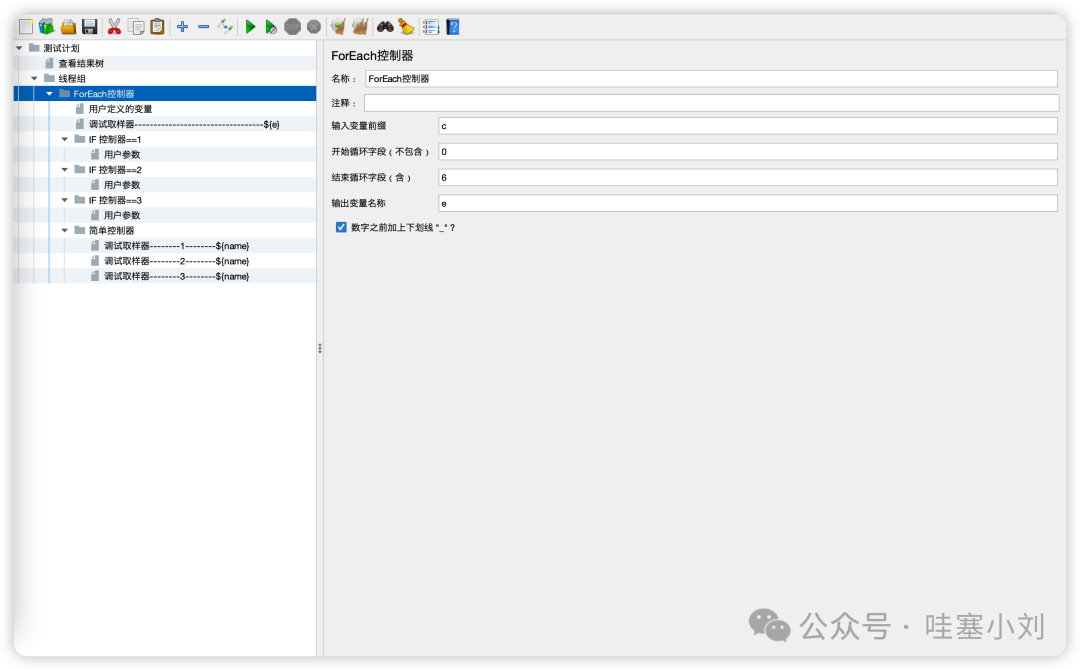Open Search with binoculars icon
Screen dimensions: 1080x670
pyautogui.click(x=385, y=27)
